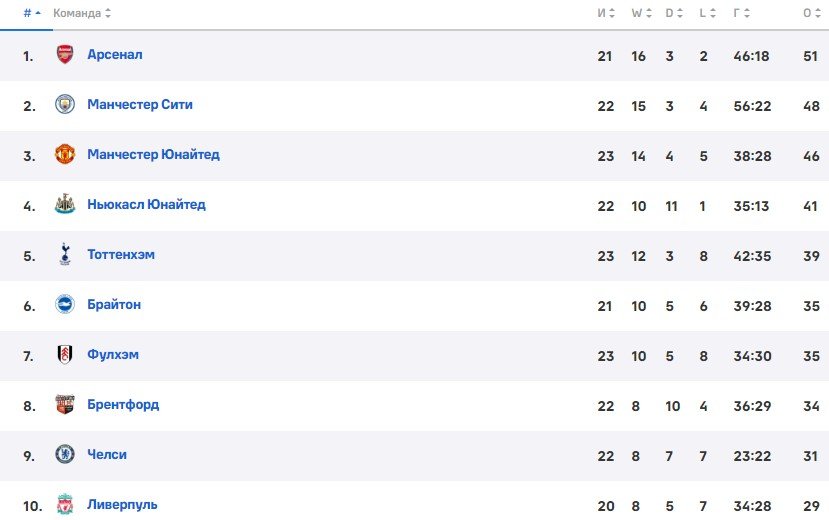Sort by draws D column
Image resolution: width=829 pixels, height=520 pixels.
tap(673, 13)
